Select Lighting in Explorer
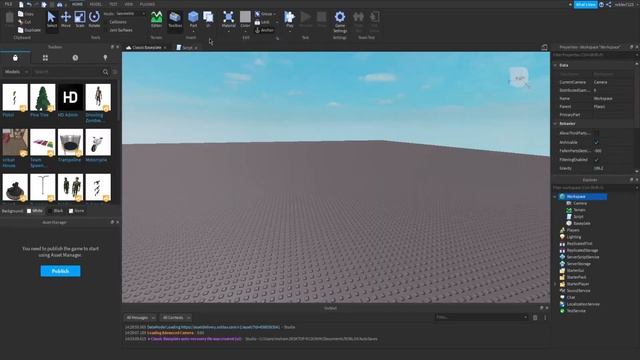The image size is (640, 360). point(573,237)
